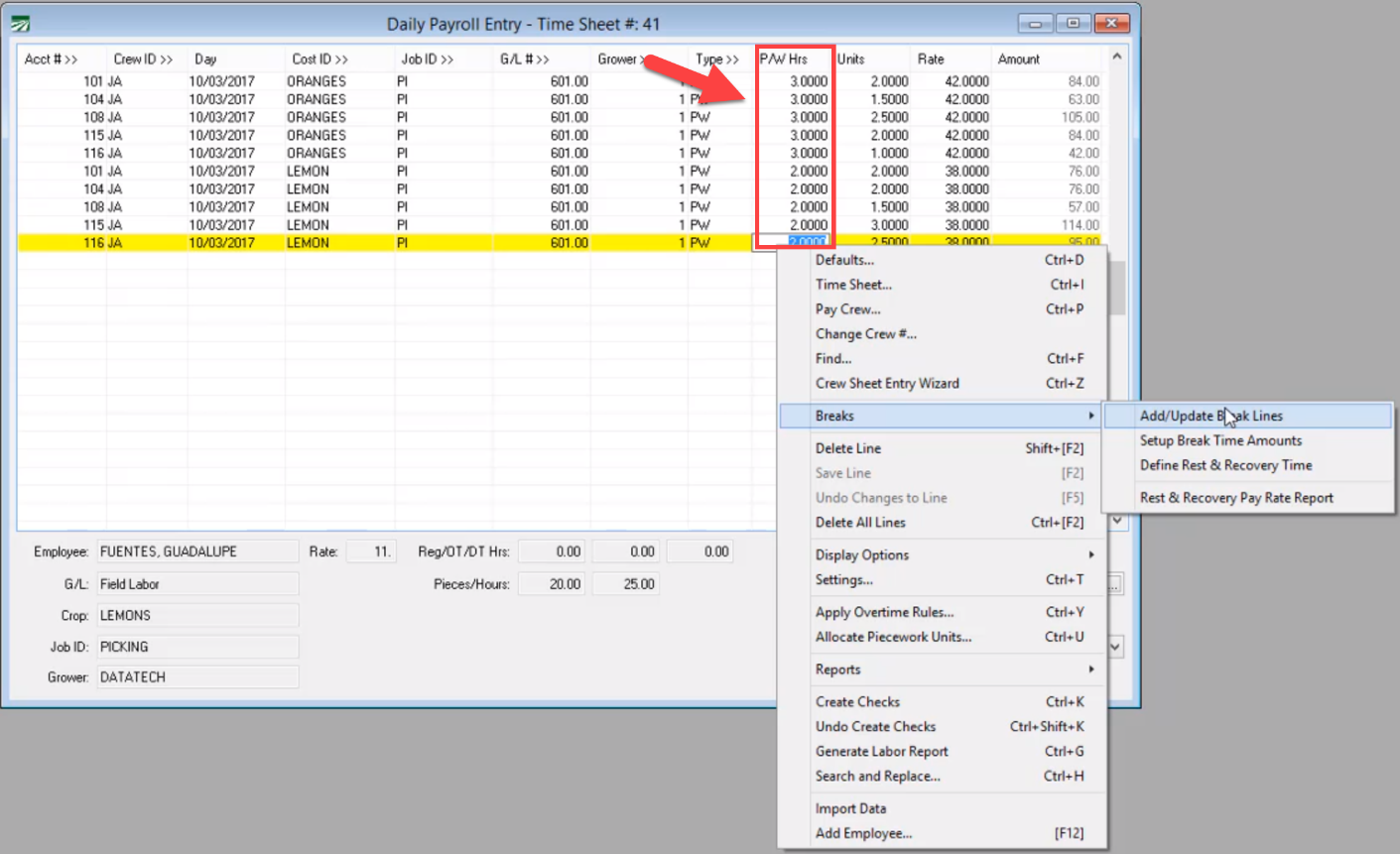The image size is (1400, 854).
Task: Click the application icon in the title bar
Action: pos(20,24)
